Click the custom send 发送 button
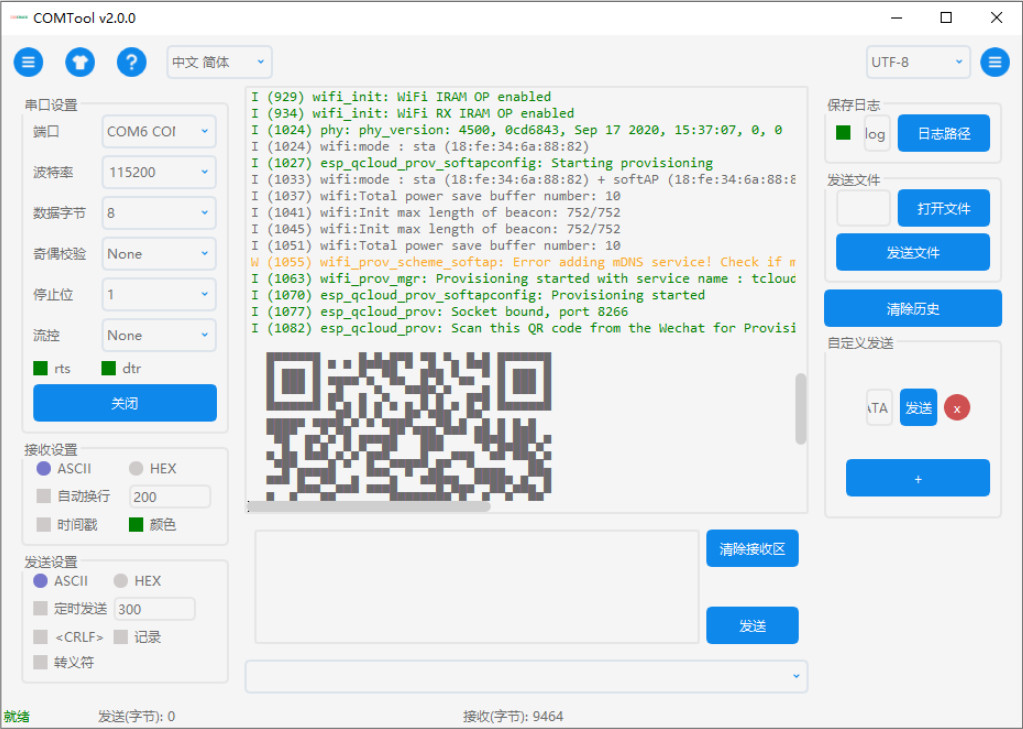 coord(918,407)
